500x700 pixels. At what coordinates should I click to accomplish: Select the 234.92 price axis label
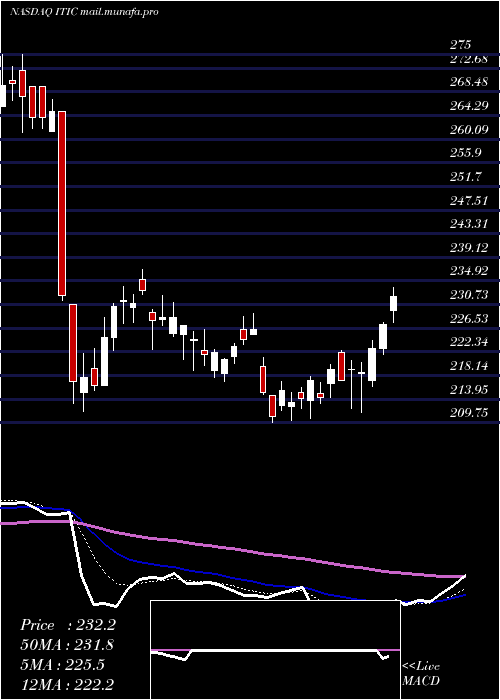click(468, 271)
